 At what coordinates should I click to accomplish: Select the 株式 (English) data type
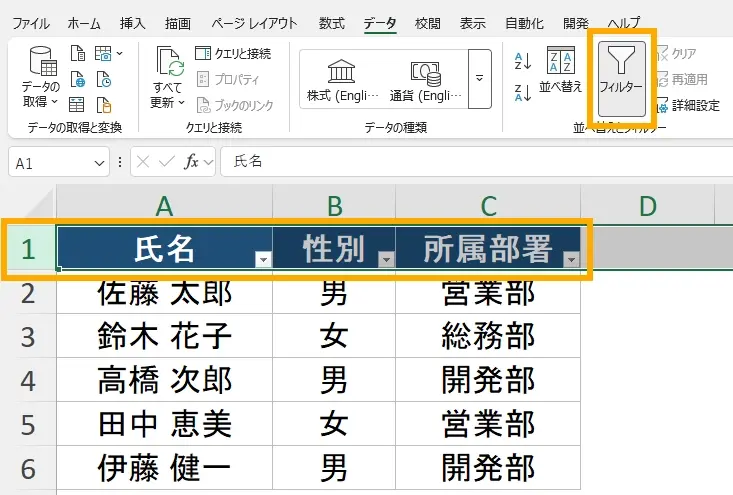(342, 79)
